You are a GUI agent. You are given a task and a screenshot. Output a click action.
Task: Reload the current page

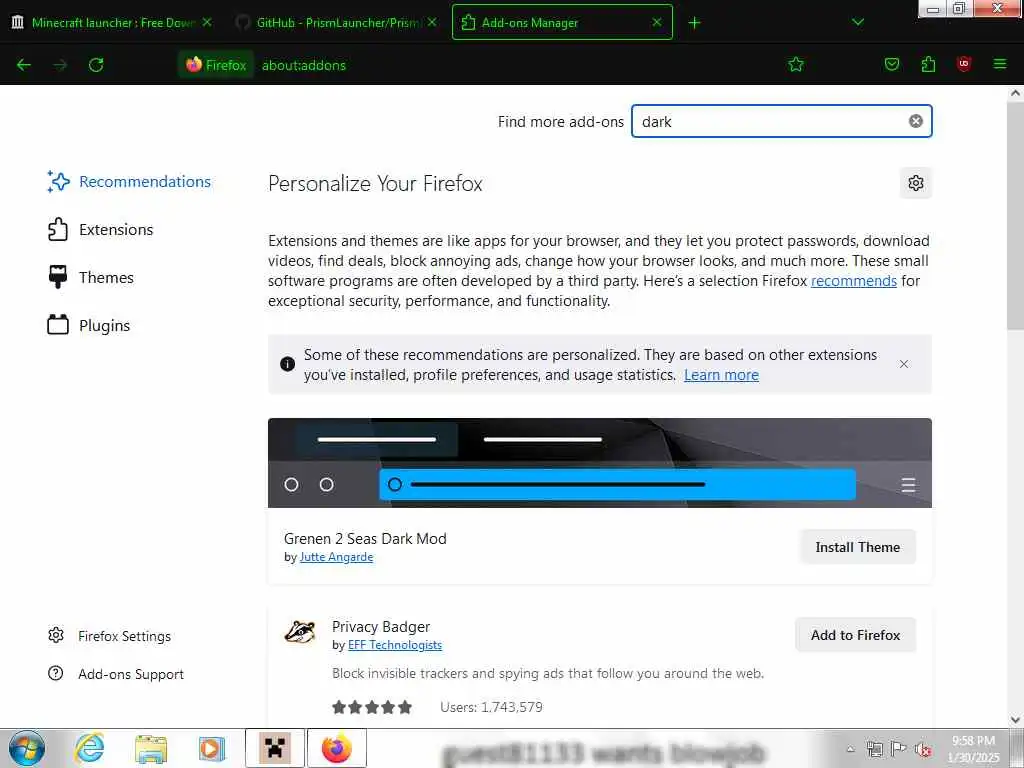tap(96, 65)
